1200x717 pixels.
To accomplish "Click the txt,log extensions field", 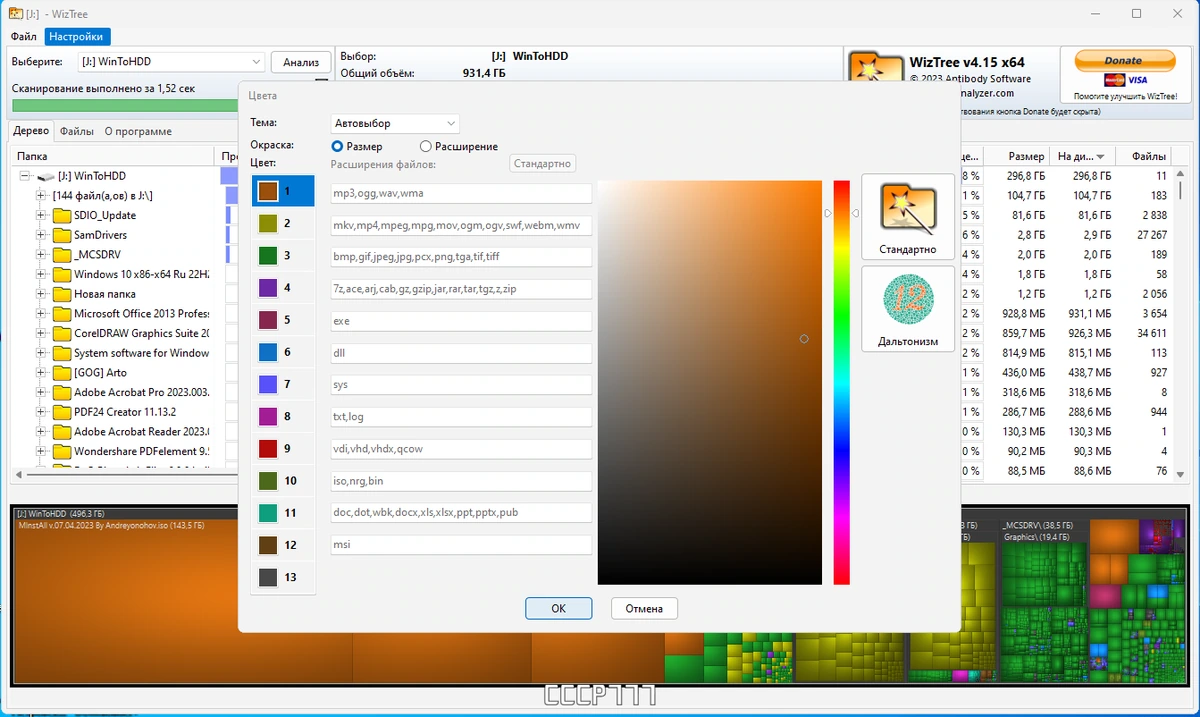I will click(462, 417).
